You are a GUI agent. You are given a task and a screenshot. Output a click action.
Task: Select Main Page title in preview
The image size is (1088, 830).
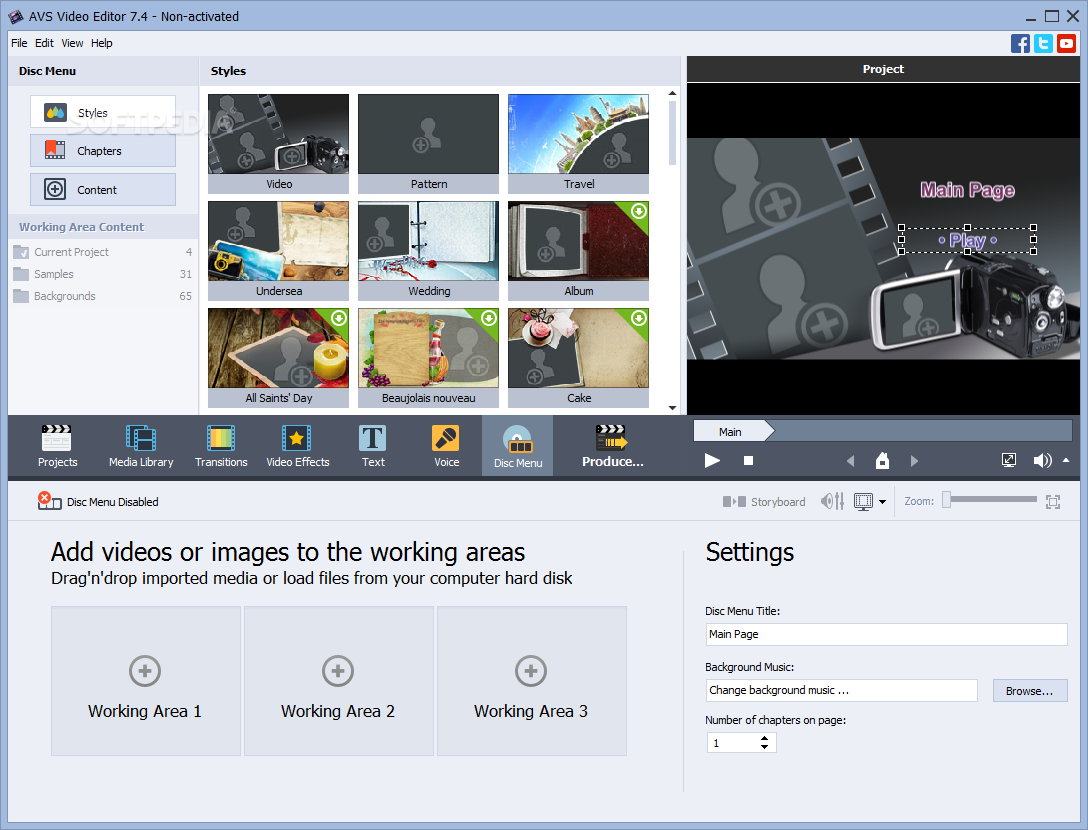click(967, 190)
